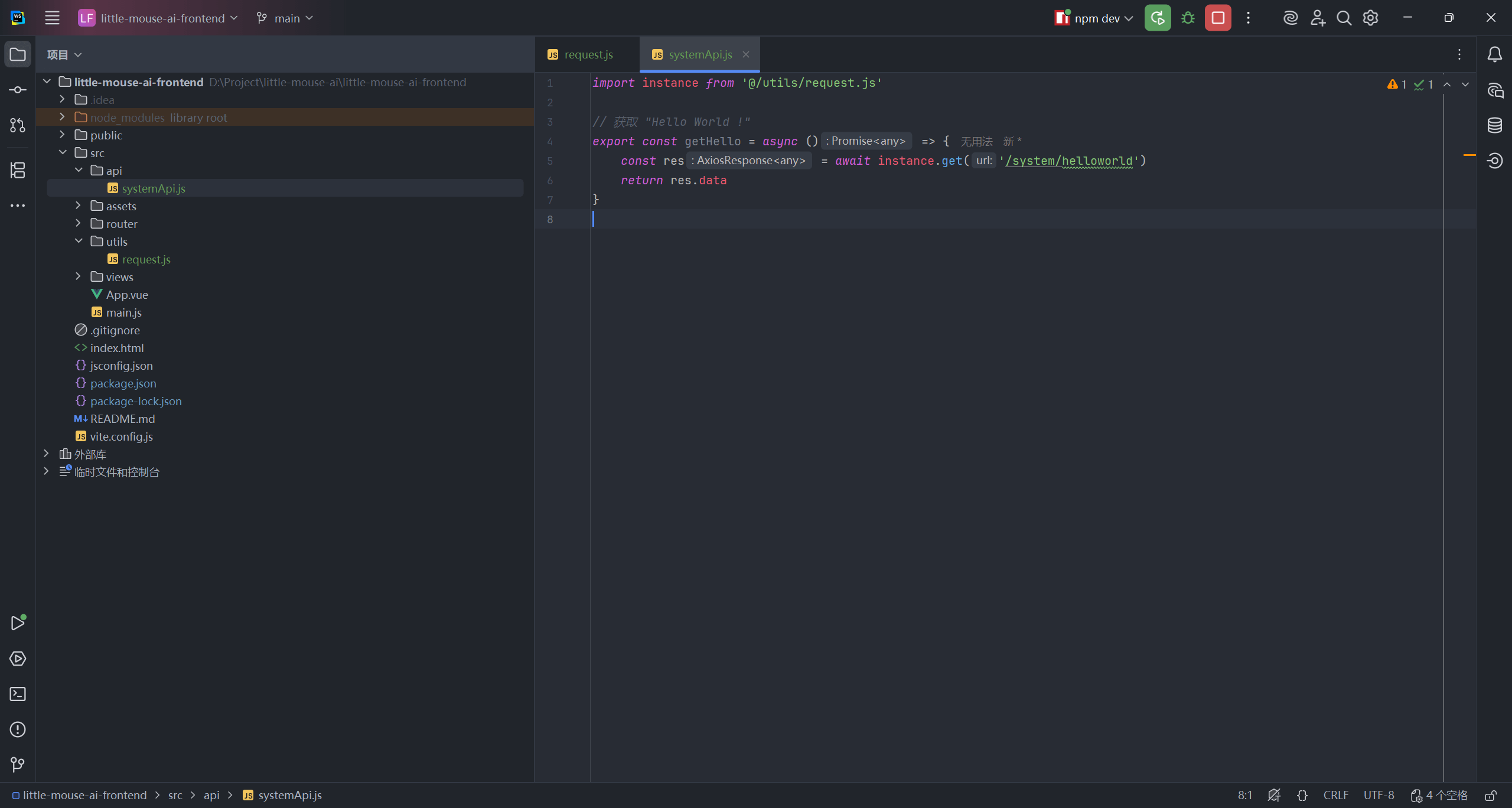Open the Structure tool window icon
Viewport: 1512px width, 808px height.
pos(18,170)
